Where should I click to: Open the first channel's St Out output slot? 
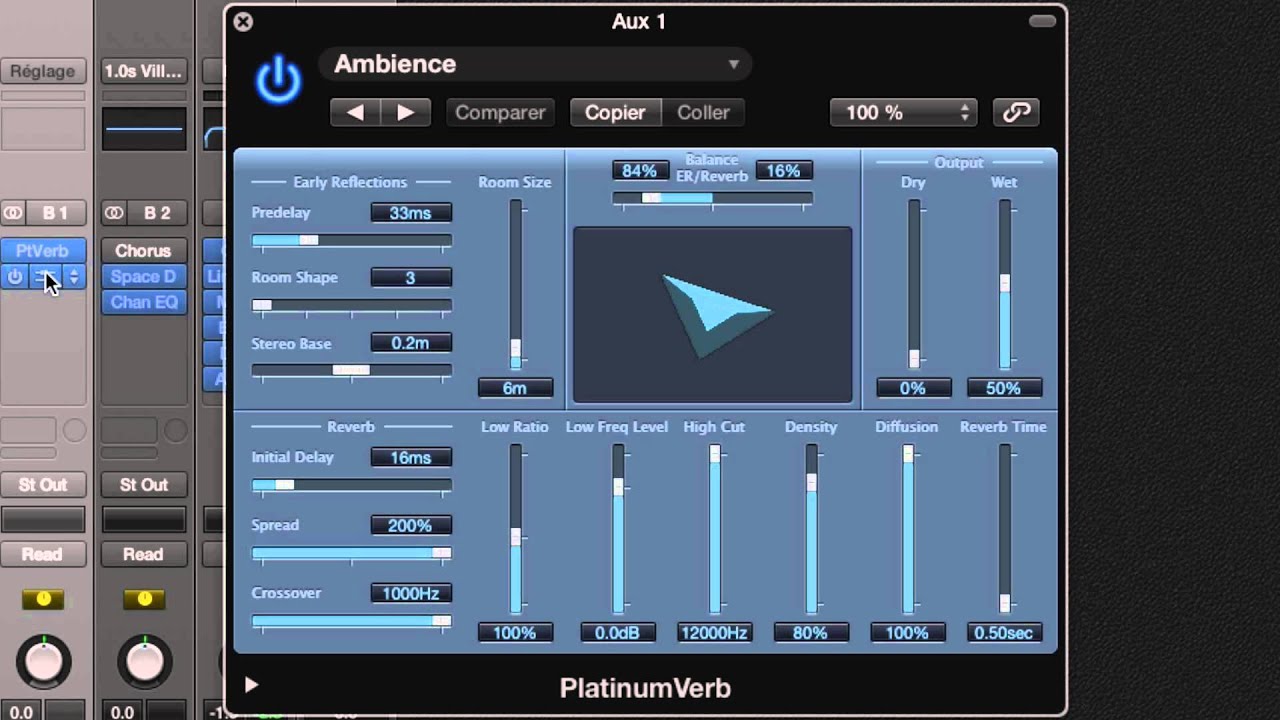(x=43, y=485)
